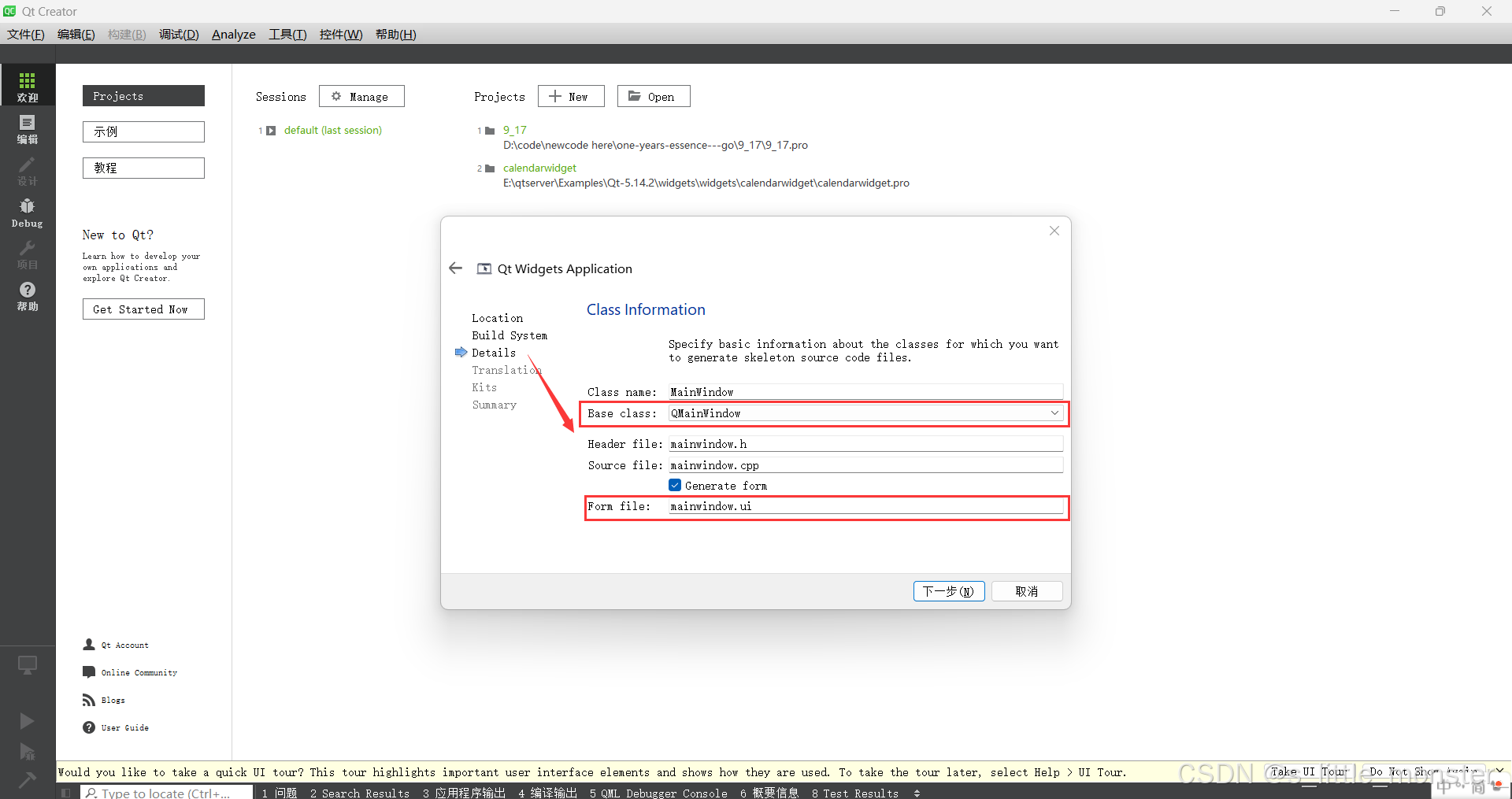Screen dimensions: 1512x799
Task: Click Get Started Now button
Action: (x=143, y=309)
